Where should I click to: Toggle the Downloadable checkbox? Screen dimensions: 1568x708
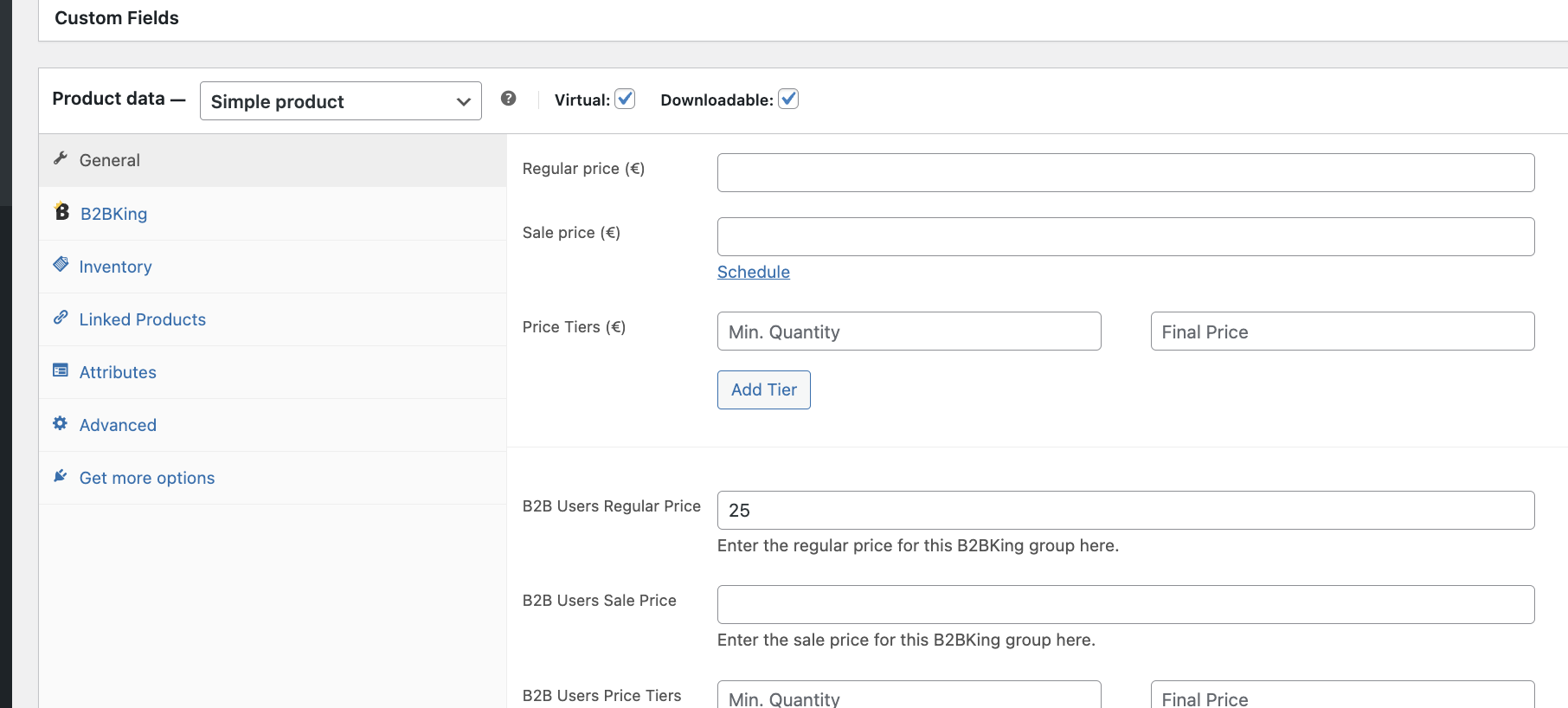(x=788, y=99)
